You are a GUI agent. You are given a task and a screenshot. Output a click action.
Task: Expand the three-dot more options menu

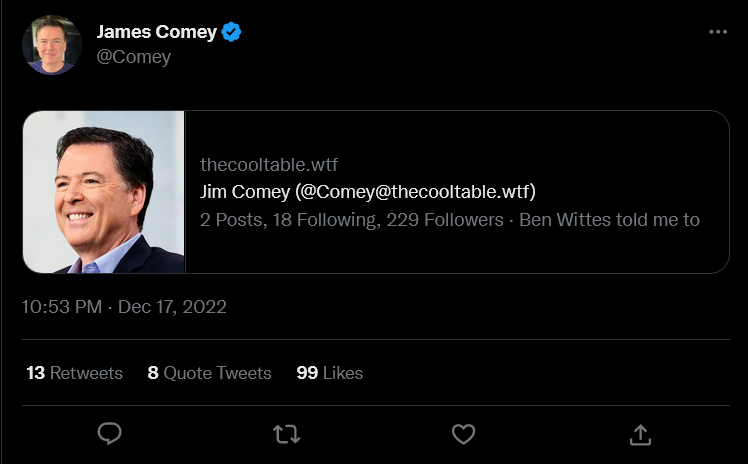click(x=718, y=32)
